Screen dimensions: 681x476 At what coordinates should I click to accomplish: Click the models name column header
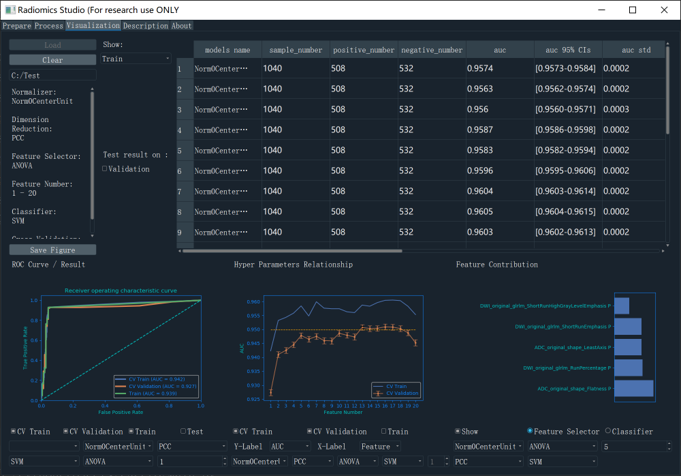(x=228, y=50)
